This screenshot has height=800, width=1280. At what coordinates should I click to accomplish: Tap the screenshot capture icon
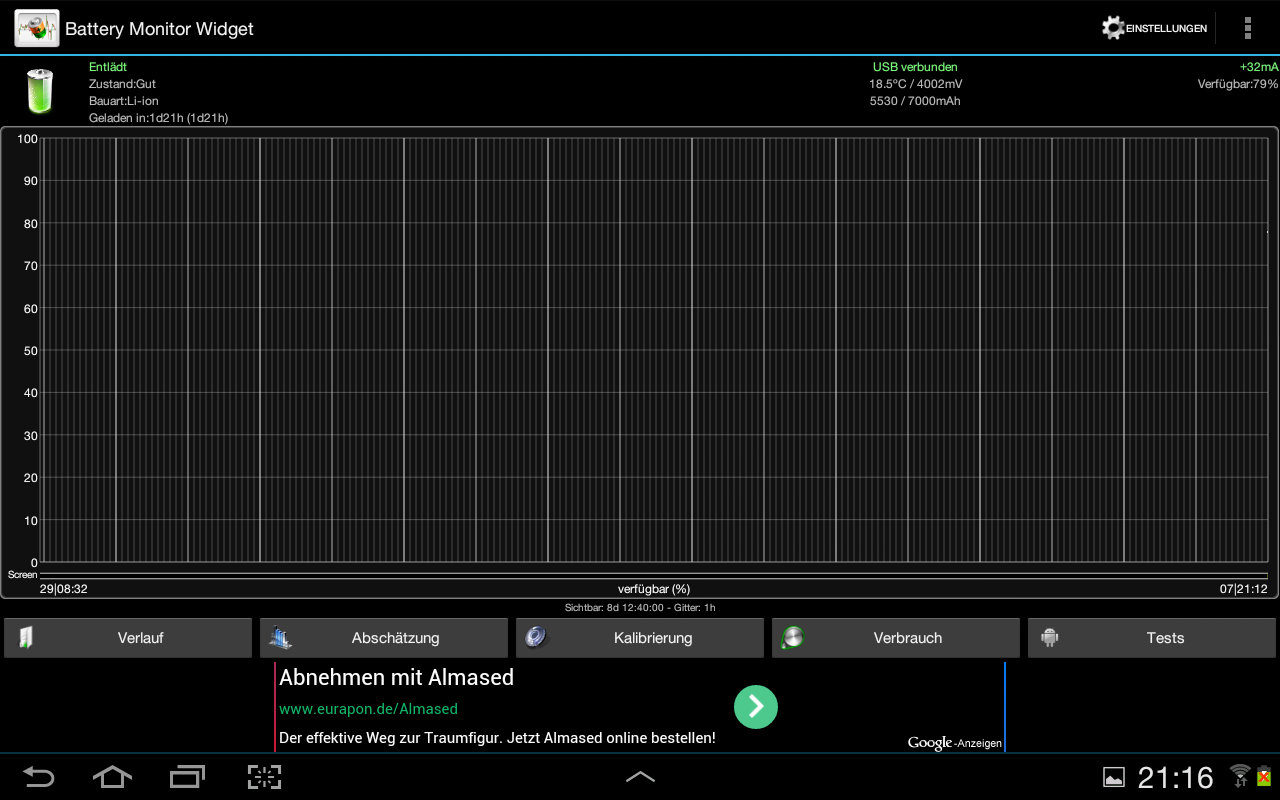(x=264, y=777)
